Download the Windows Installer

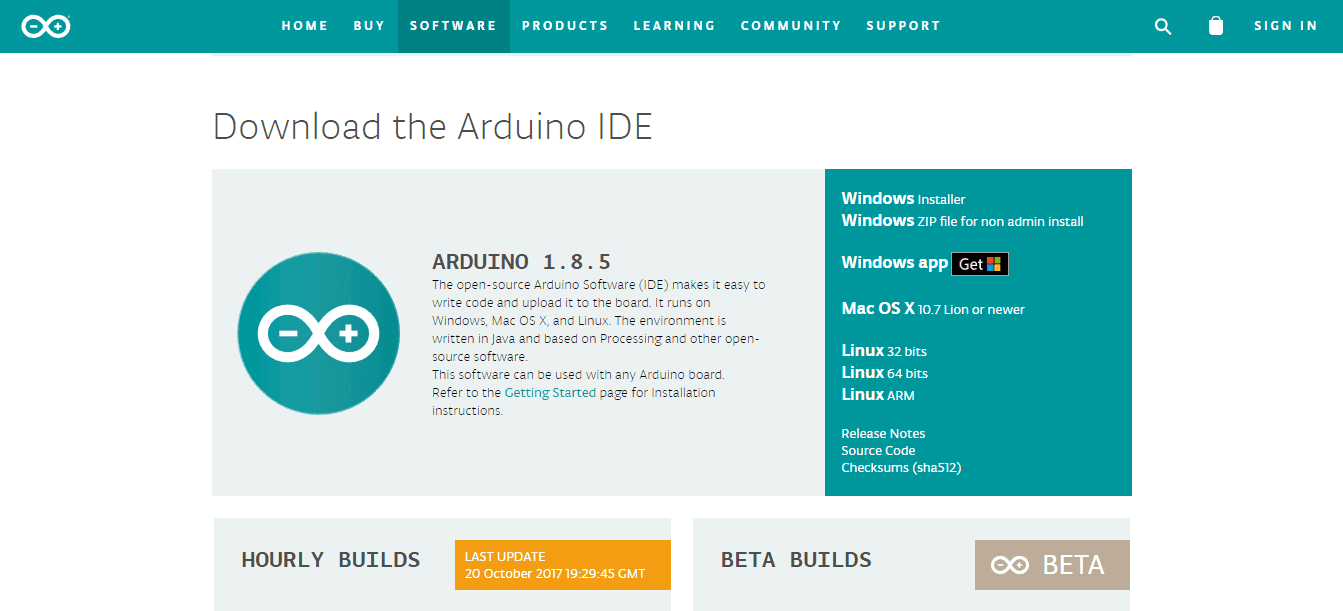(903, 199)
